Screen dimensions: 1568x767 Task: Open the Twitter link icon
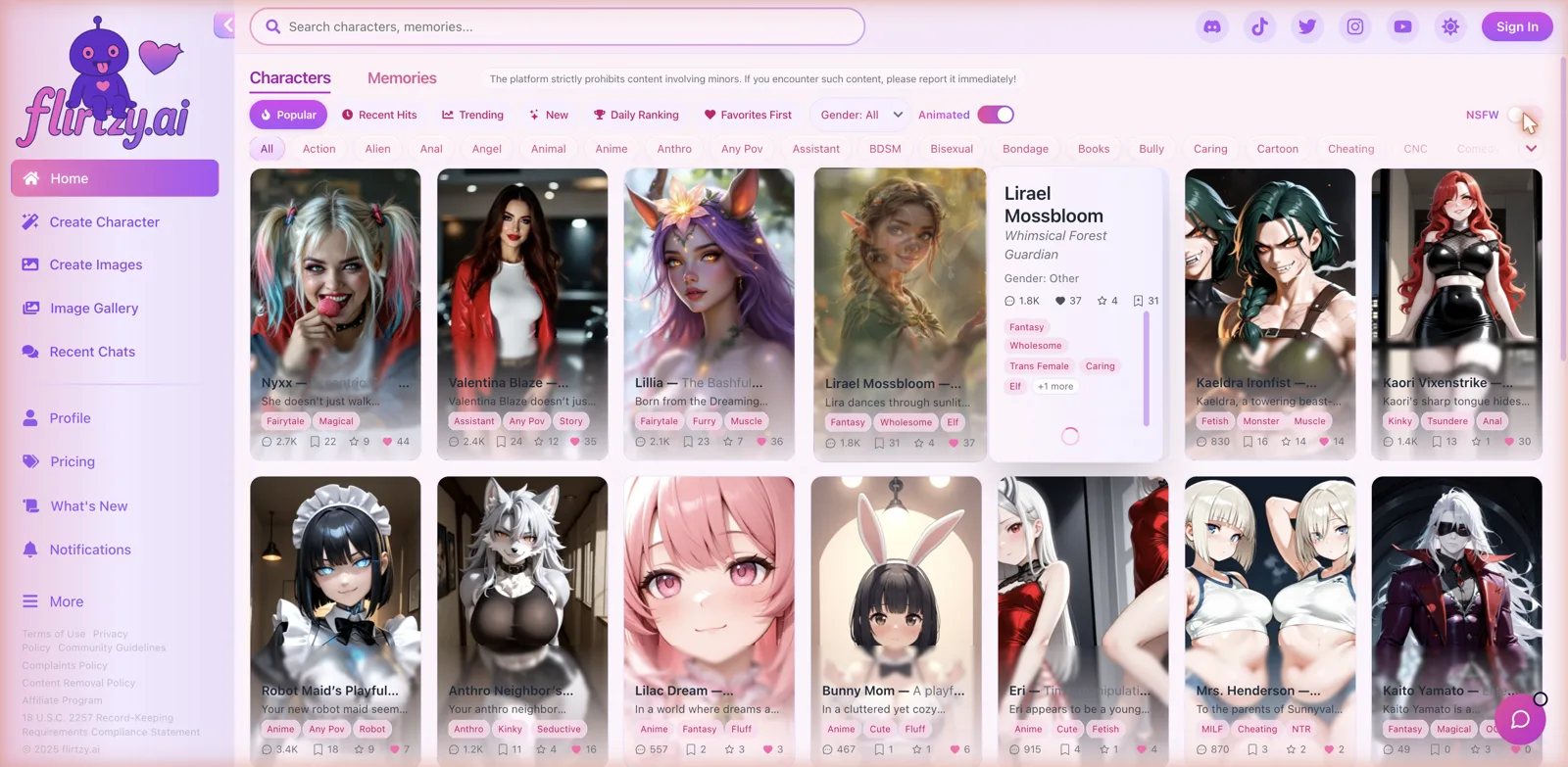coord(1307,26)
